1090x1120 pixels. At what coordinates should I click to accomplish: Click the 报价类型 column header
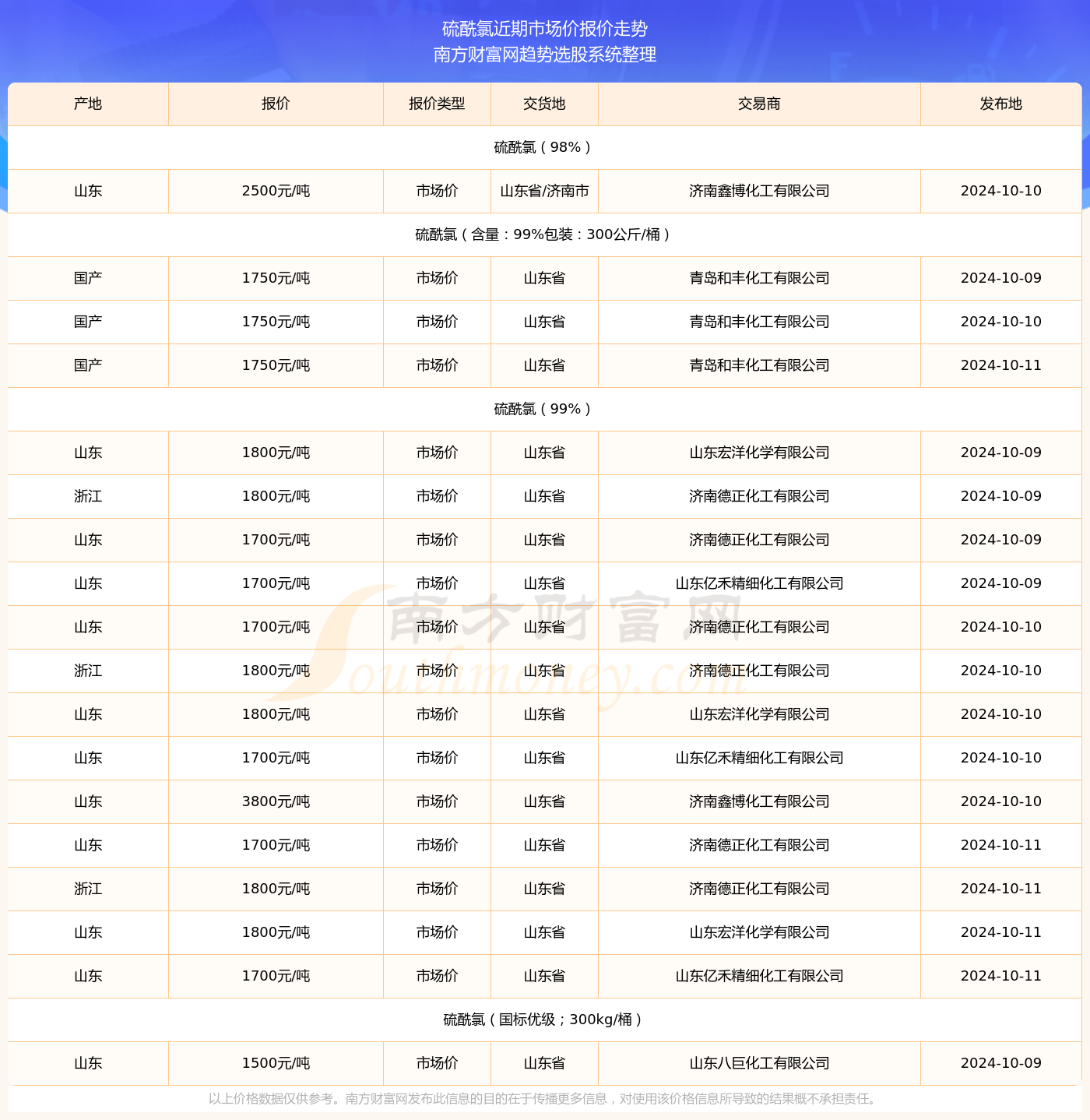tap(437, 104)
